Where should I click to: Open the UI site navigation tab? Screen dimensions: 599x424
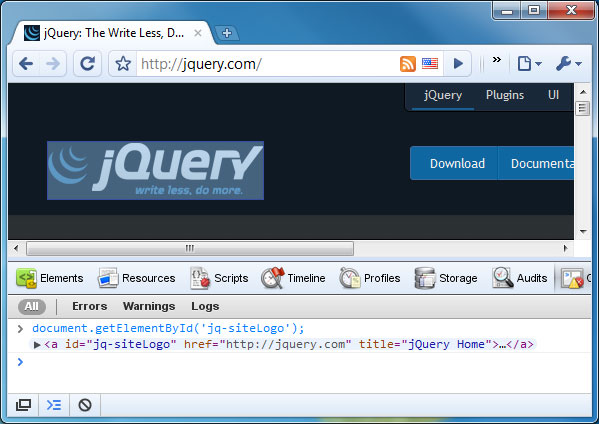click(553, 95)
